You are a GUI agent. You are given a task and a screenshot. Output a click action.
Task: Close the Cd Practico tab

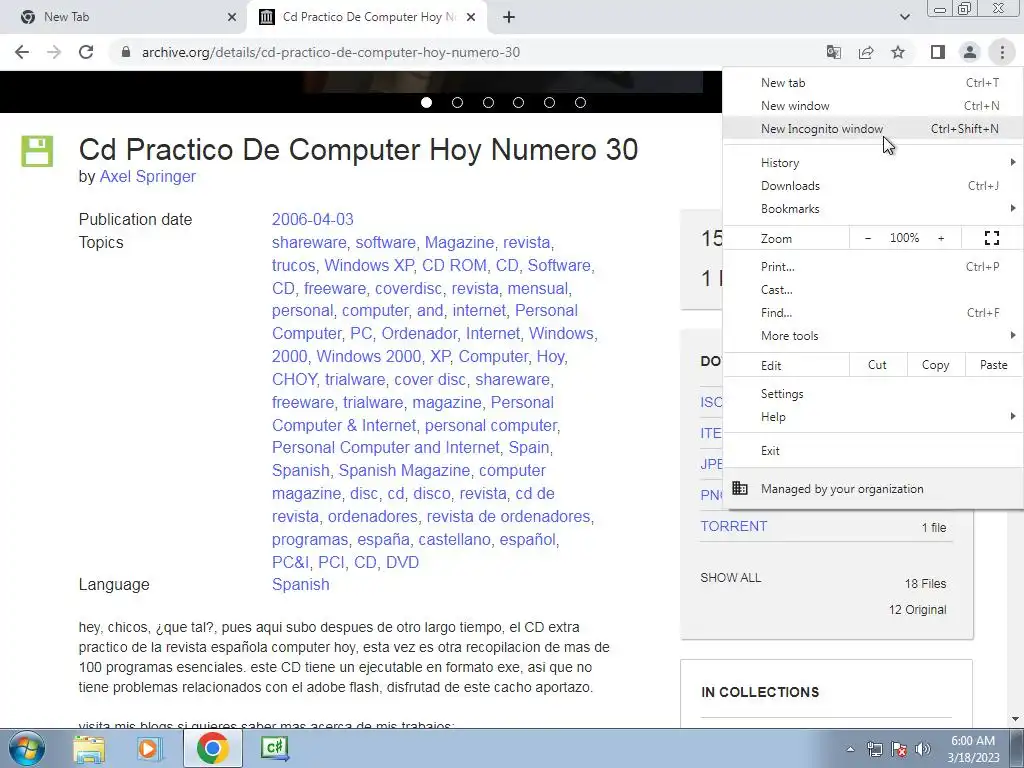tap(471, 17)
